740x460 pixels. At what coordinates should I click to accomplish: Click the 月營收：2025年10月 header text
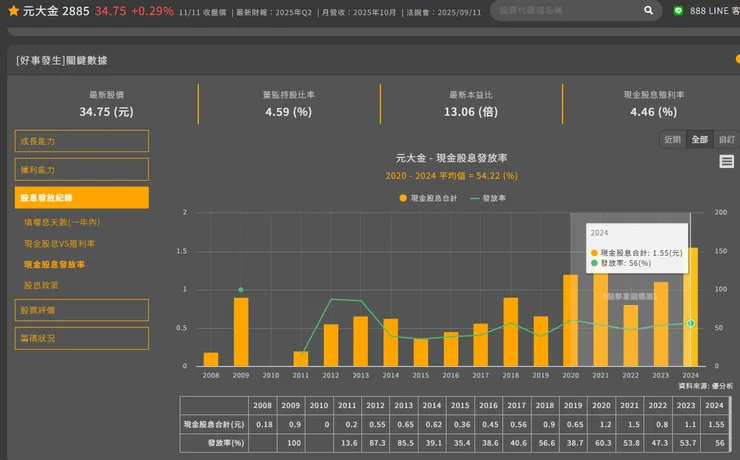359,12
